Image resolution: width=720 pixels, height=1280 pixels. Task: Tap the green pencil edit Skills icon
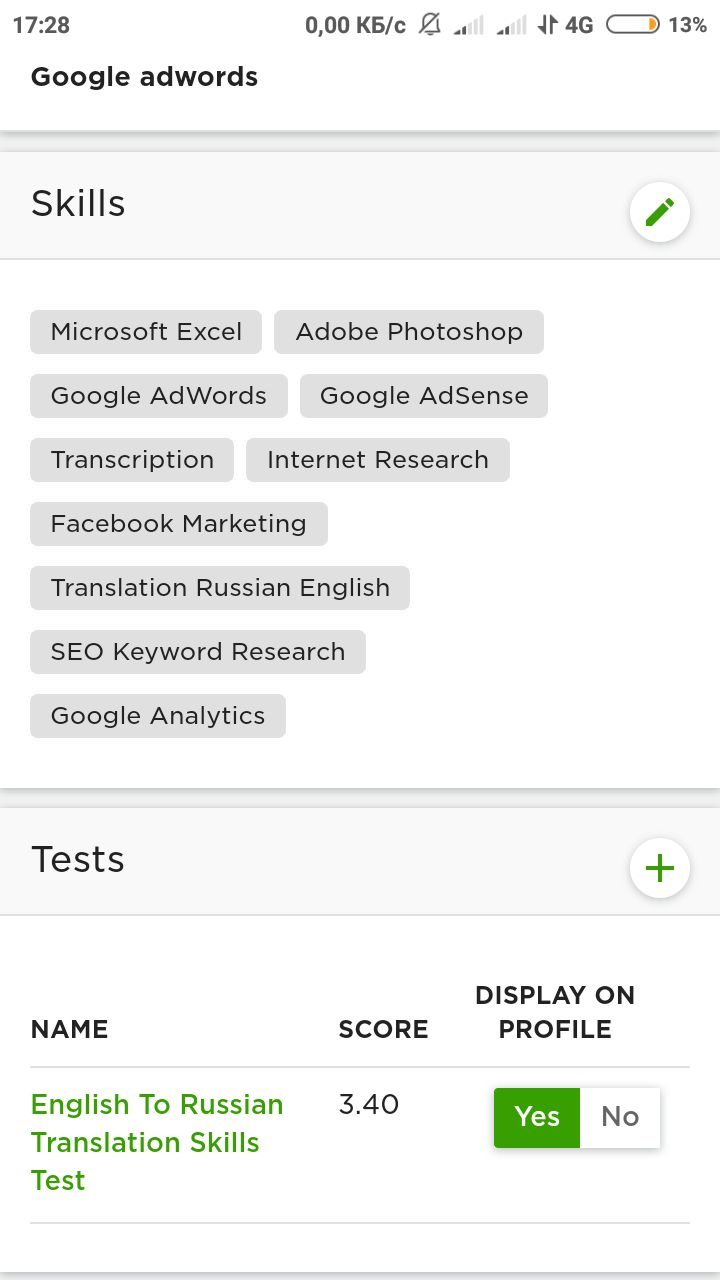(660, 212)
